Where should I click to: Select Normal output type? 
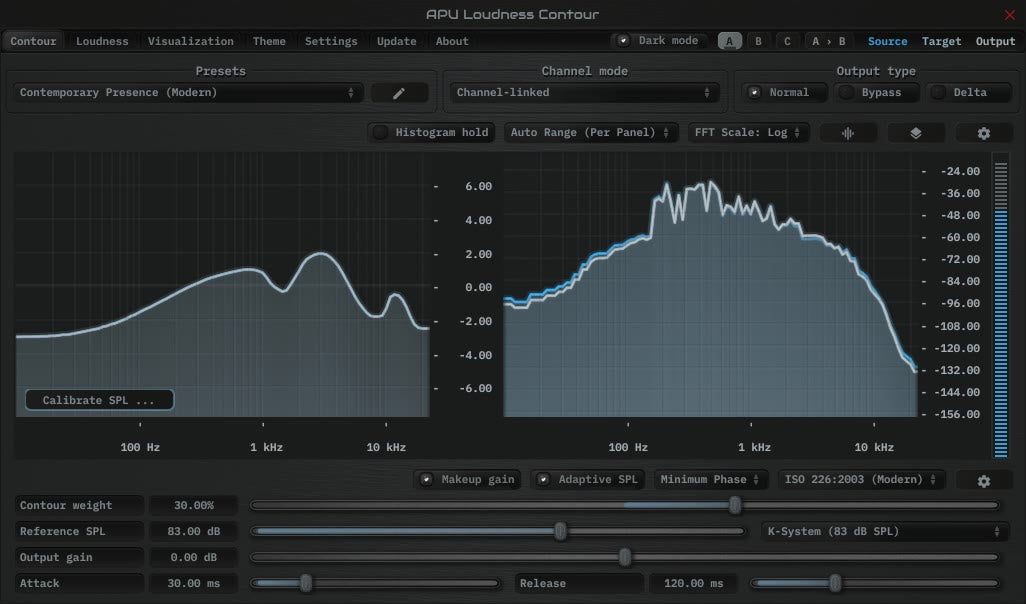coord(784,92)
